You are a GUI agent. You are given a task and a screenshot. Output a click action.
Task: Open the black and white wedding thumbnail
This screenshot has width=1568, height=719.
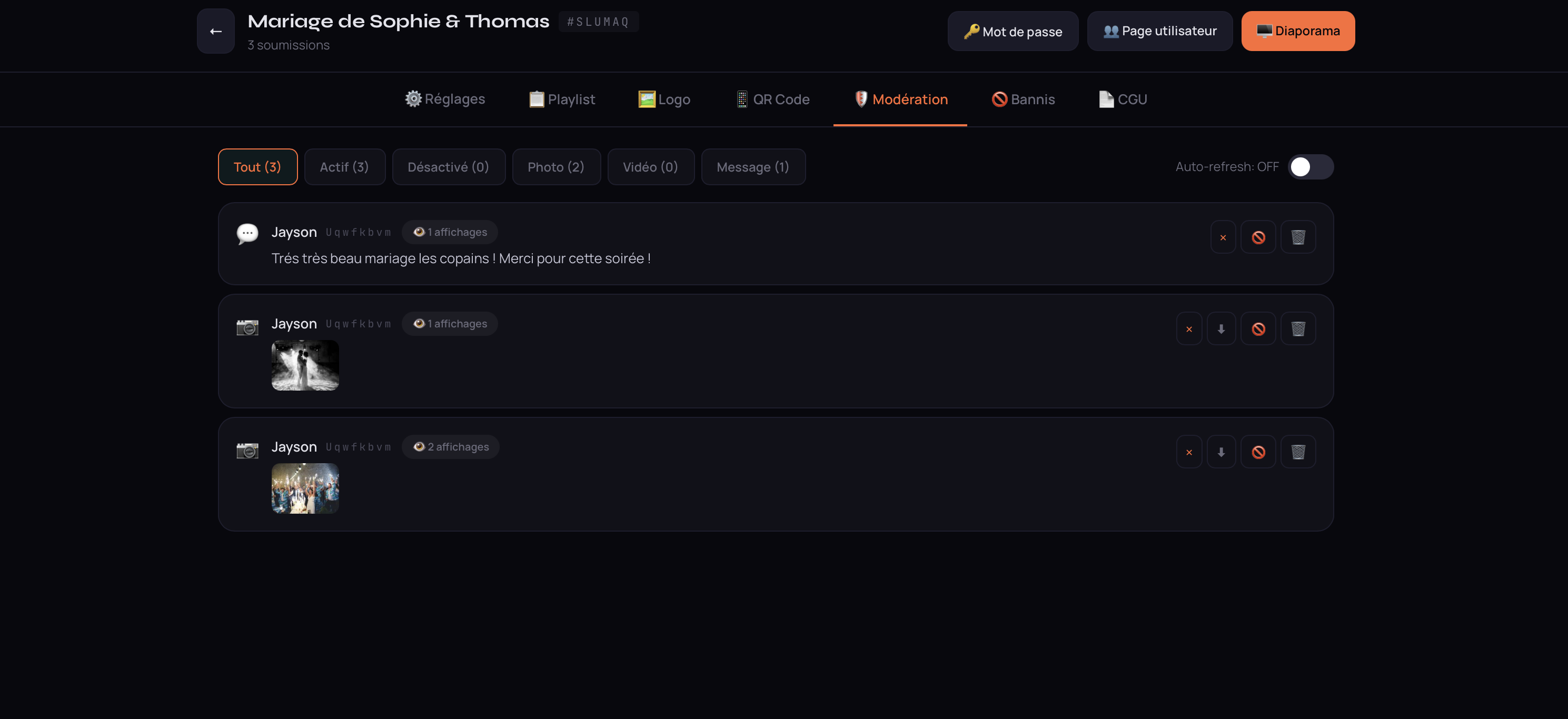(x=305, y=365)
